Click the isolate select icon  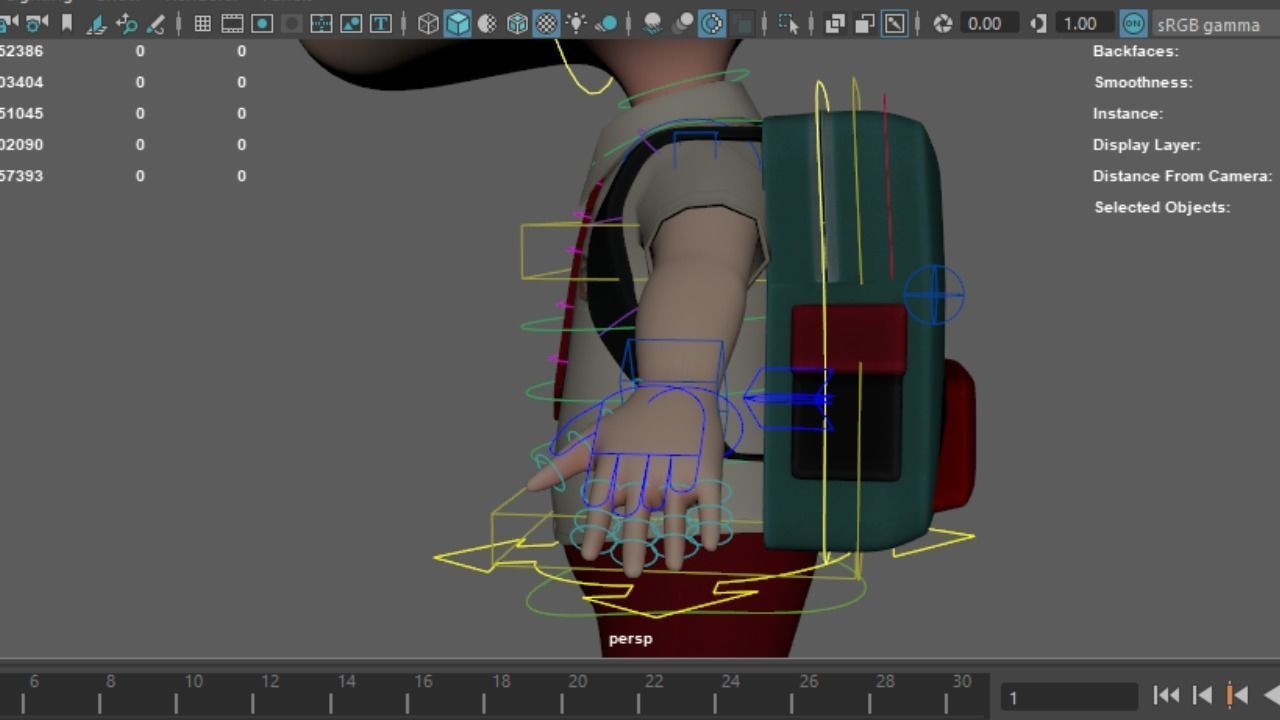coord(789,23)
